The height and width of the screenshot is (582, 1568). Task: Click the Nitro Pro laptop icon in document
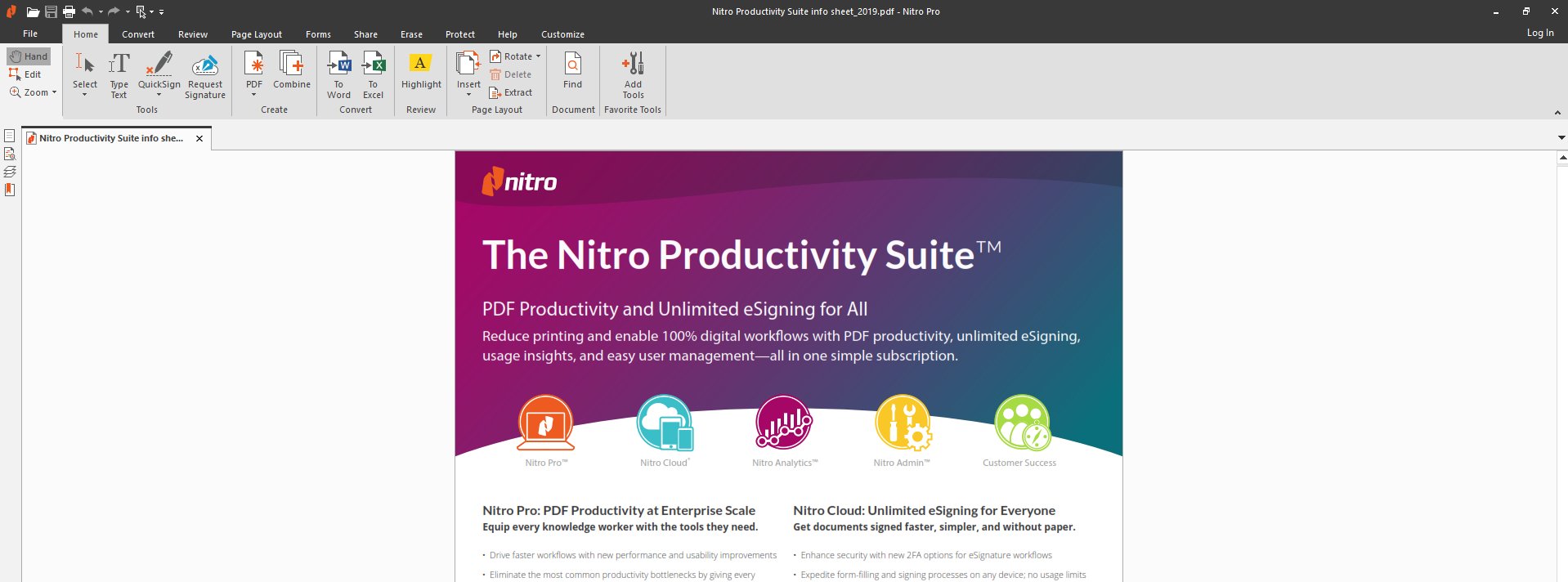click(545, 423)
